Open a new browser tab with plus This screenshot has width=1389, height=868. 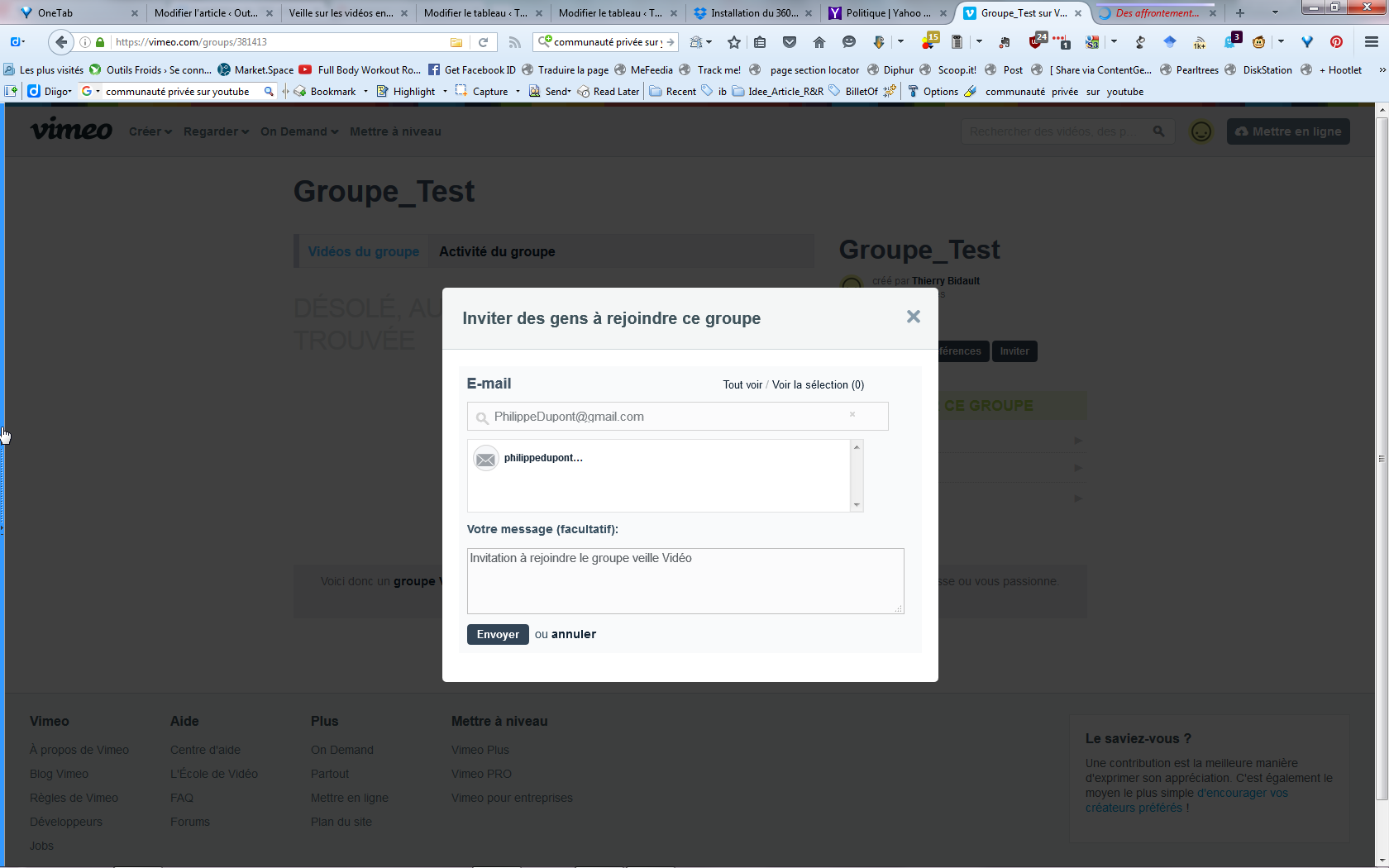[x=1240, y=12]
